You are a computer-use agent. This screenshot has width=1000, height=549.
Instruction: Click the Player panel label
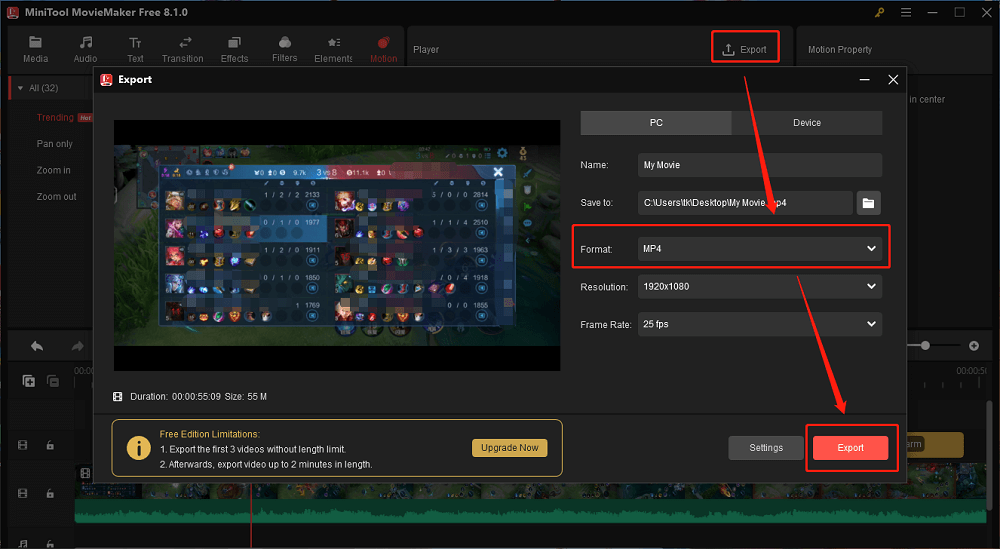(x=425, y=50)
